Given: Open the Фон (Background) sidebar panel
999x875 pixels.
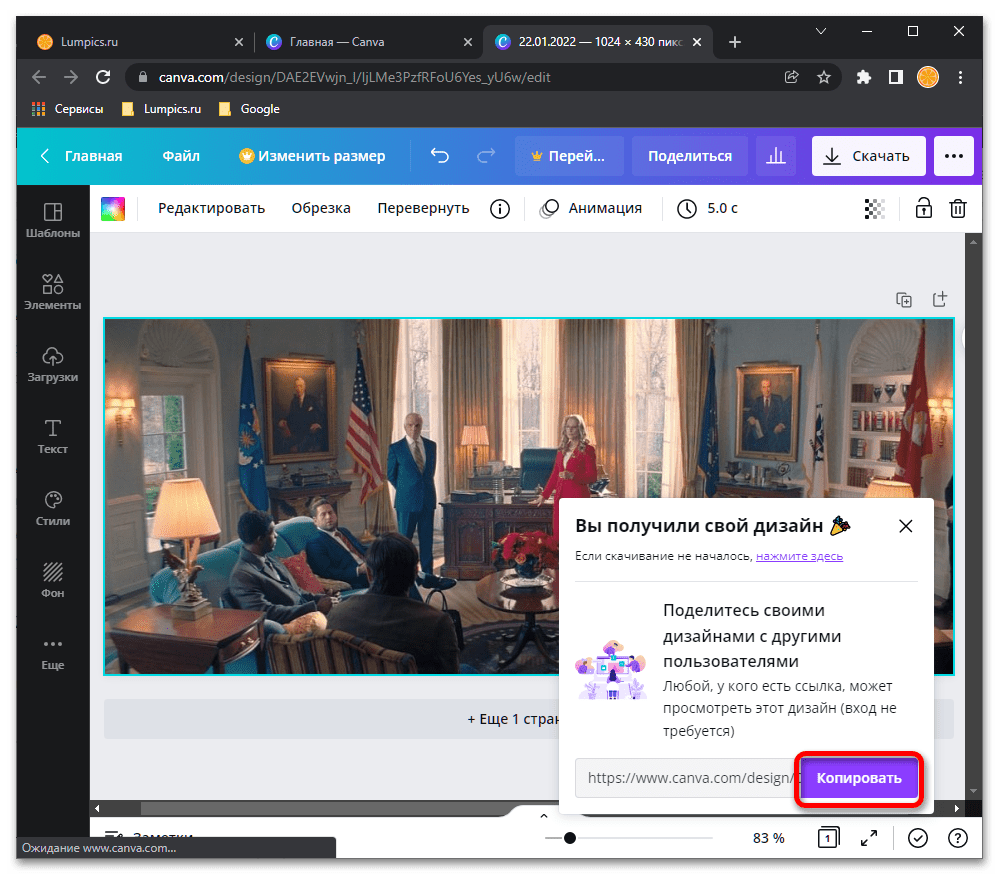Looking at the screenshot, I should [x=53, y=580].
